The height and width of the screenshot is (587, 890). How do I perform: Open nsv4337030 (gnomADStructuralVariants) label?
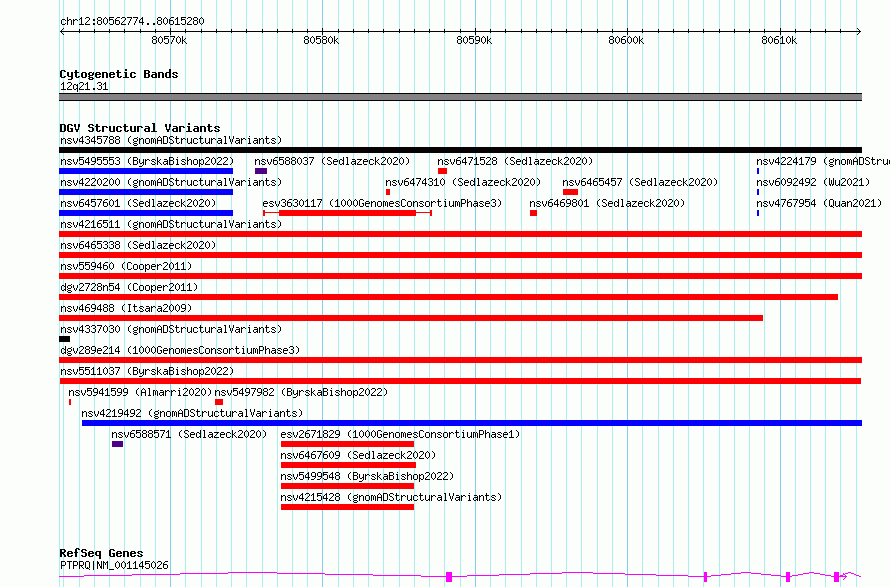tap(171, 329)
